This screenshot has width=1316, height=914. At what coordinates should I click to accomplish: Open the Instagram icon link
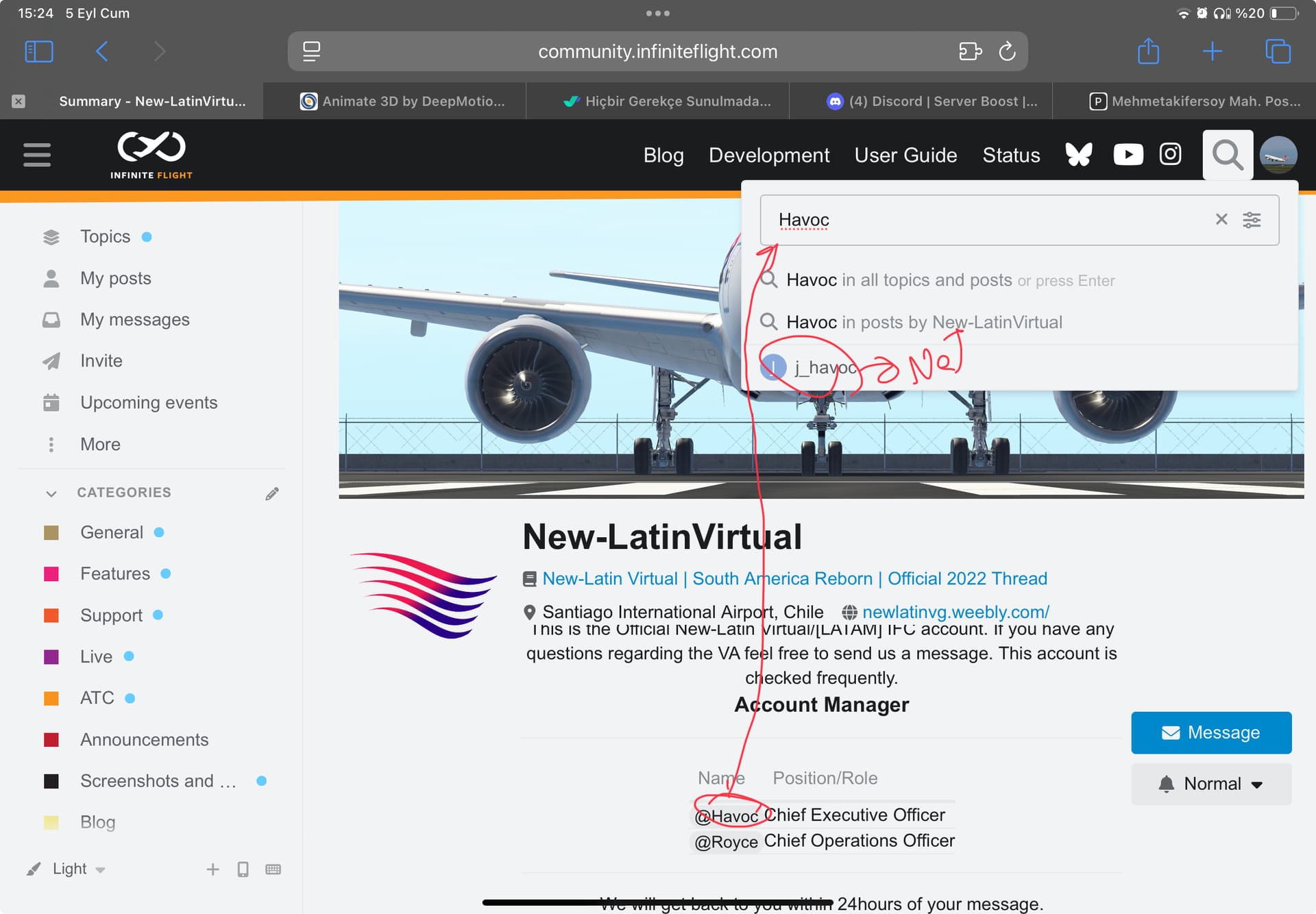[x=1170, y=154]
